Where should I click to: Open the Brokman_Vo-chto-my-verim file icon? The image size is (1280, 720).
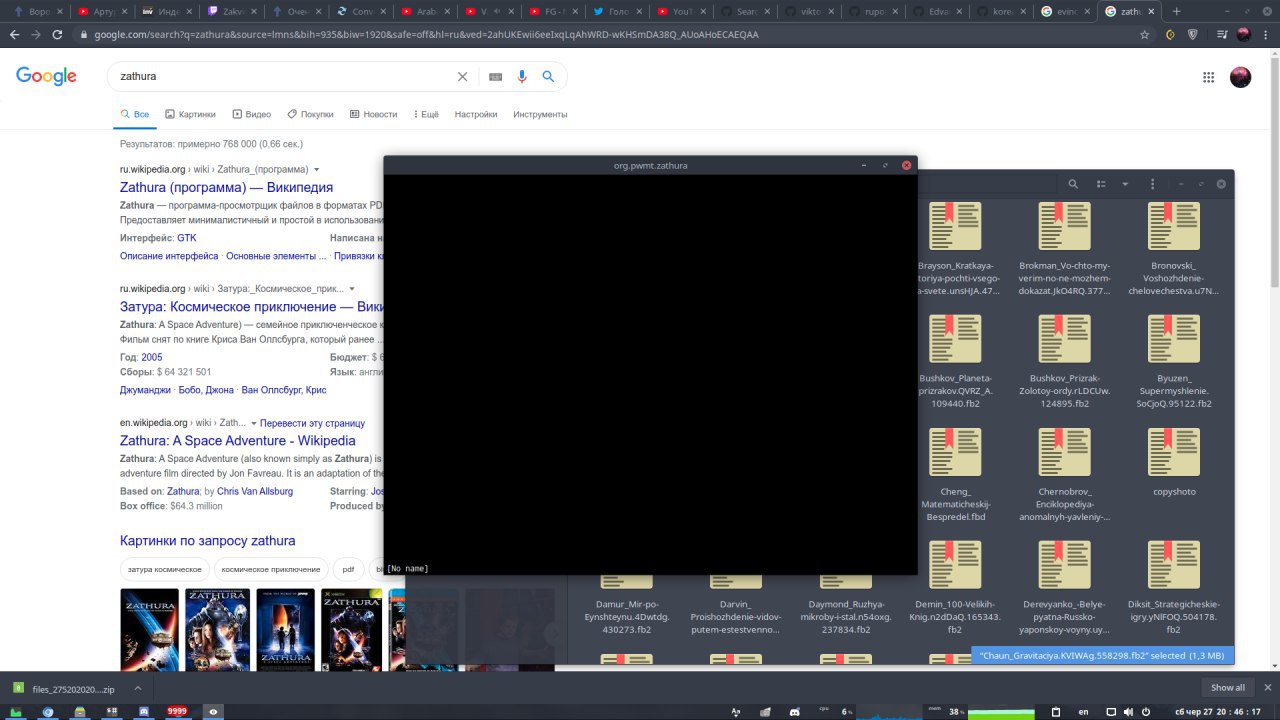(x=1064, y=226)
